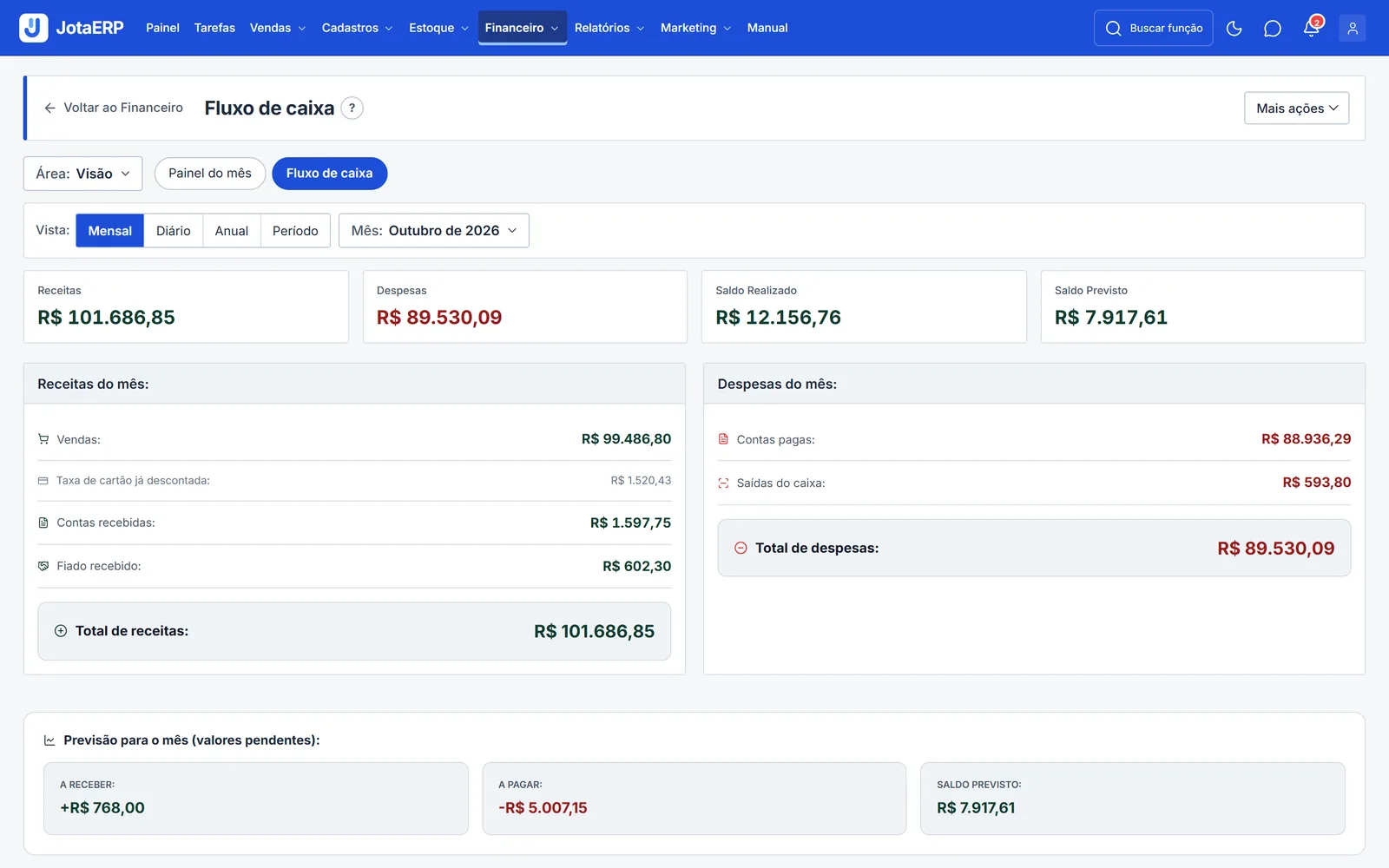Open the Área: Visão dropdown
The image size is (1389, 868).
click(82, 174)
